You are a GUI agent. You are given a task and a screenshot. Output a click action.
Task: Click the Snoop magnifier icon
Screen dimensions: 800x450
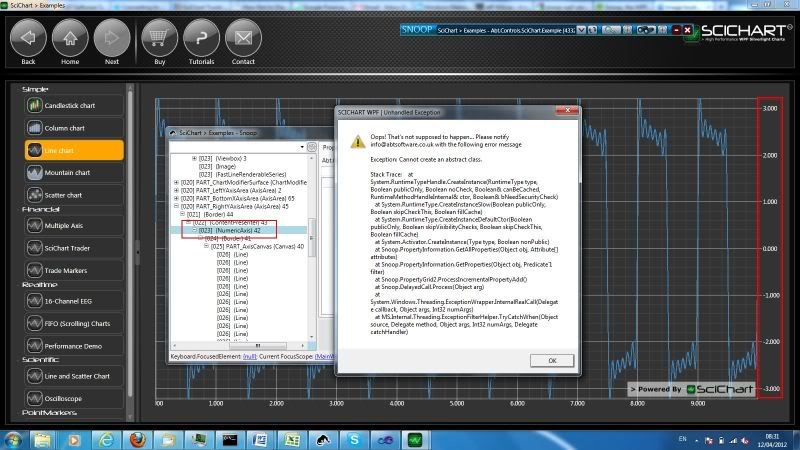[611, 30]
